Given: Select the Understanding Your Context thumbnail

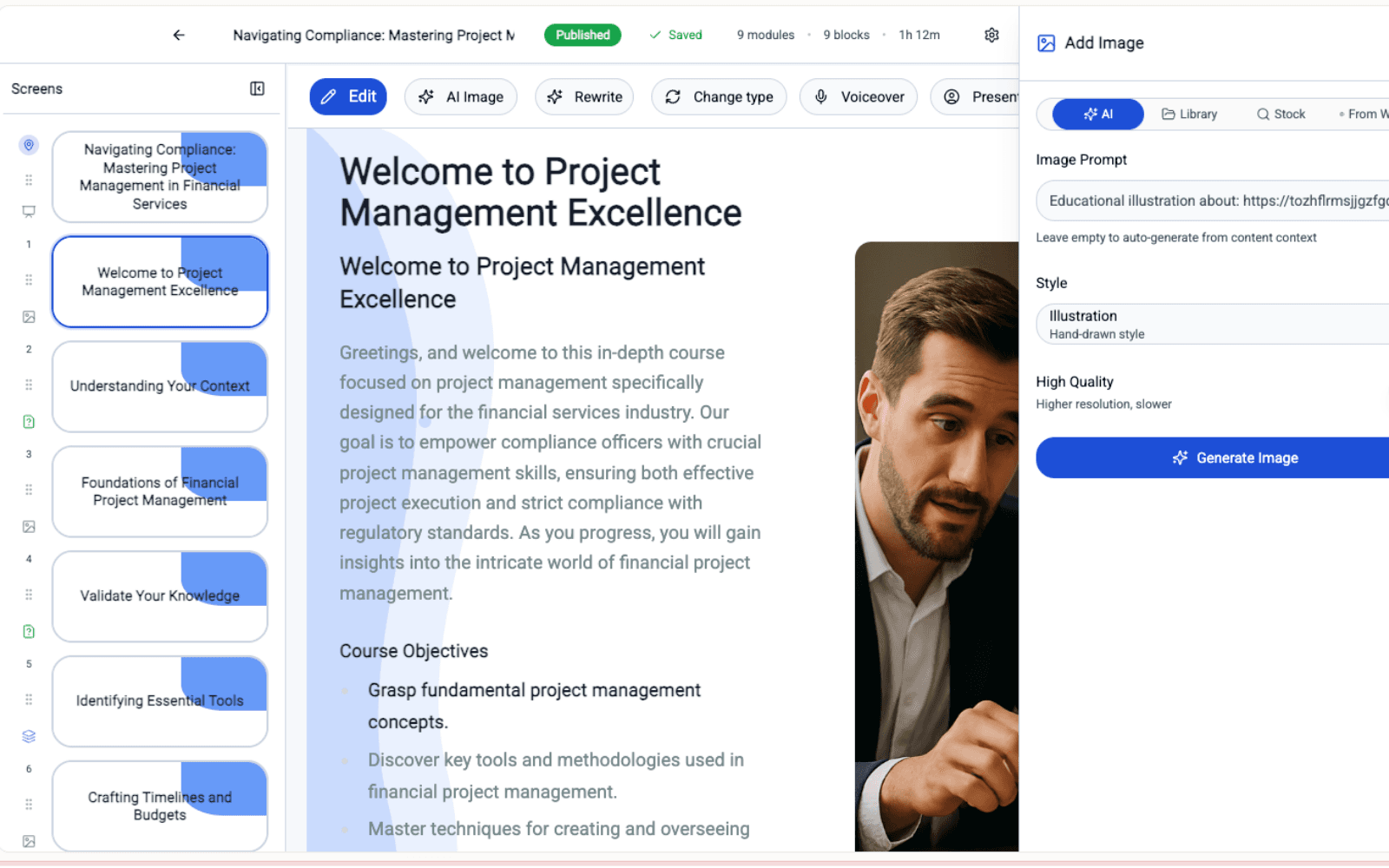Looking at the screenshot, I should [160, 386].
